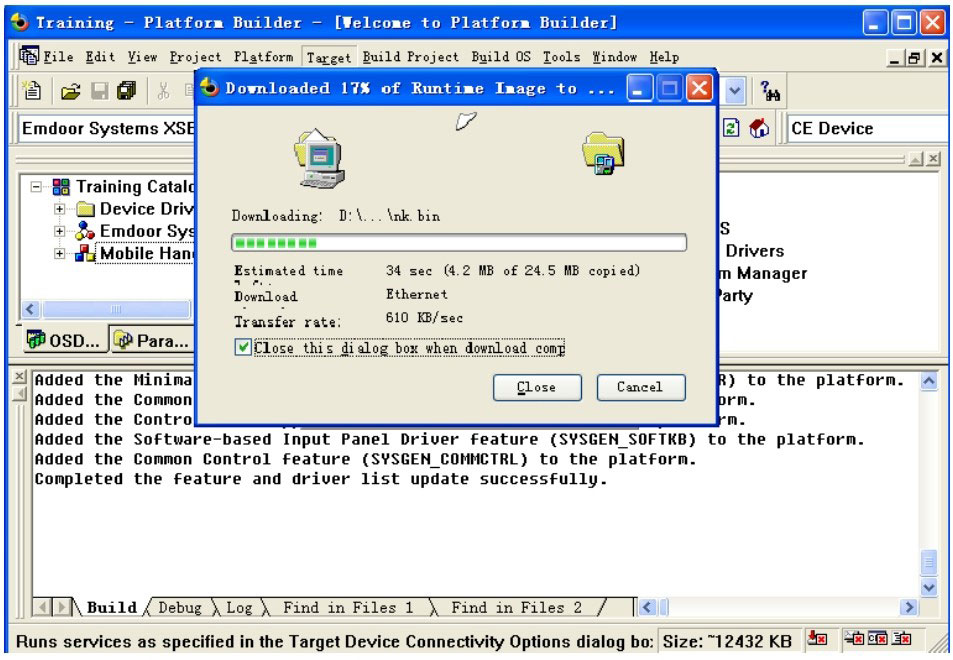Image resolution: width=953 pixels, height=660 pixels.
Task: Click the Training Catalog tree icon
Action: coord(61,187)
